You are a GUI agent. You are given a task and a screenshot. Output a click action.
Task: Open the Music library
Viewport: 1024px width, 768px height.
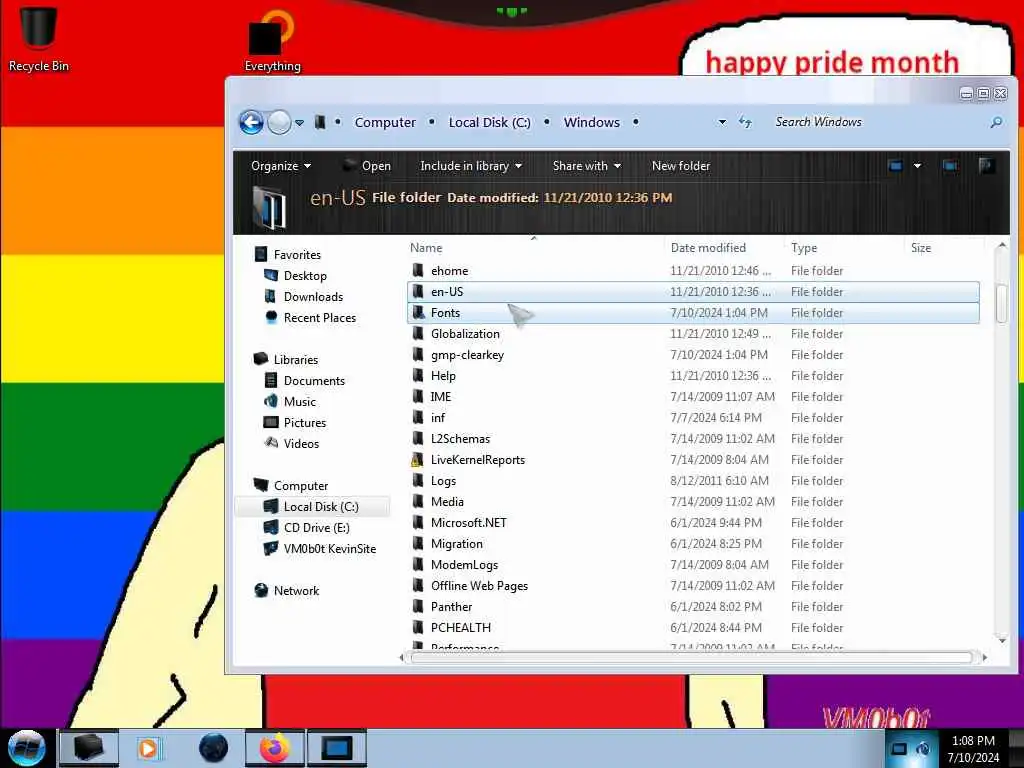300,402
